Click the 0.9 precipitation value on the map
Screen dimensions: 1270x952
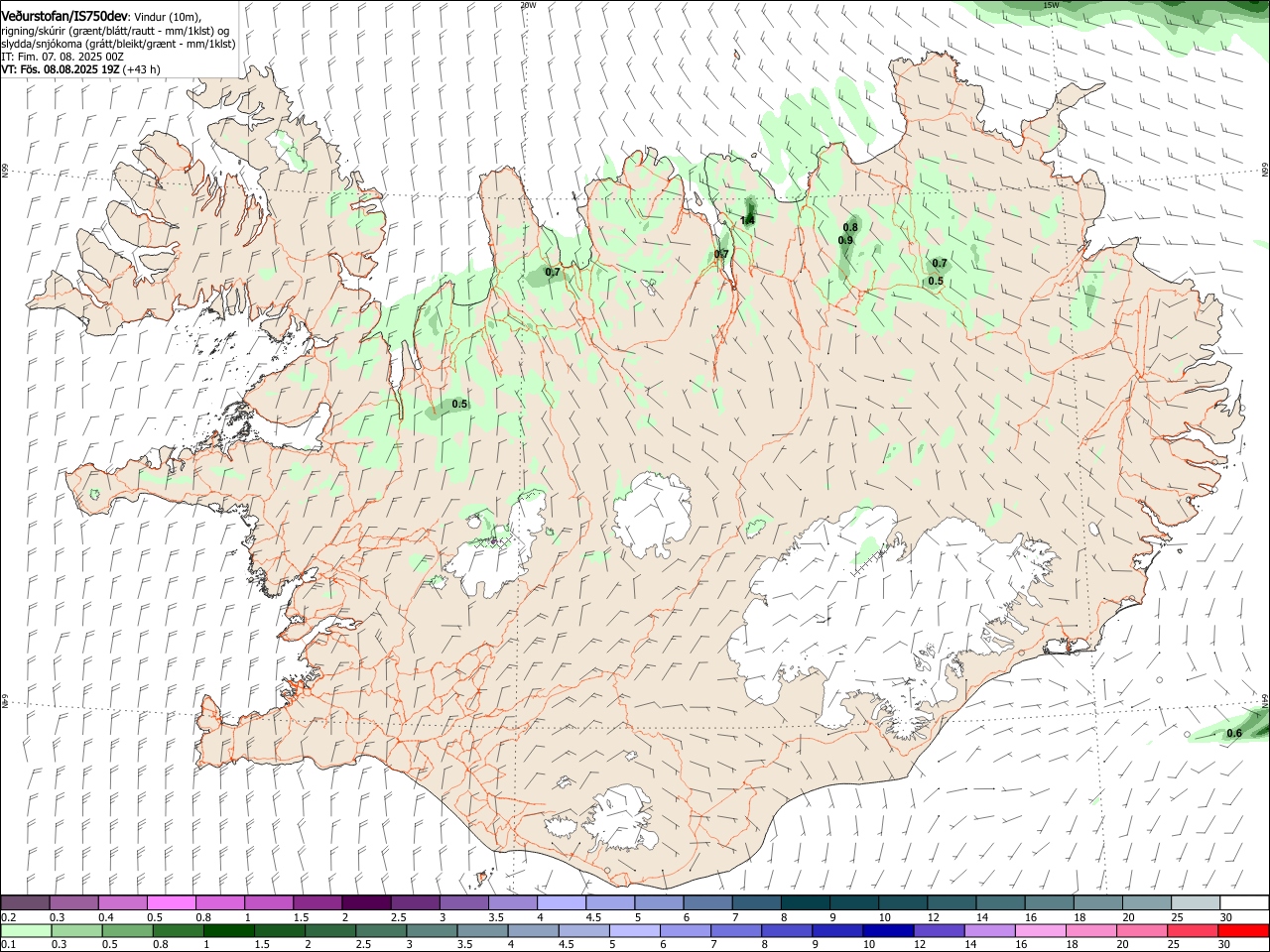click(845, 240)
